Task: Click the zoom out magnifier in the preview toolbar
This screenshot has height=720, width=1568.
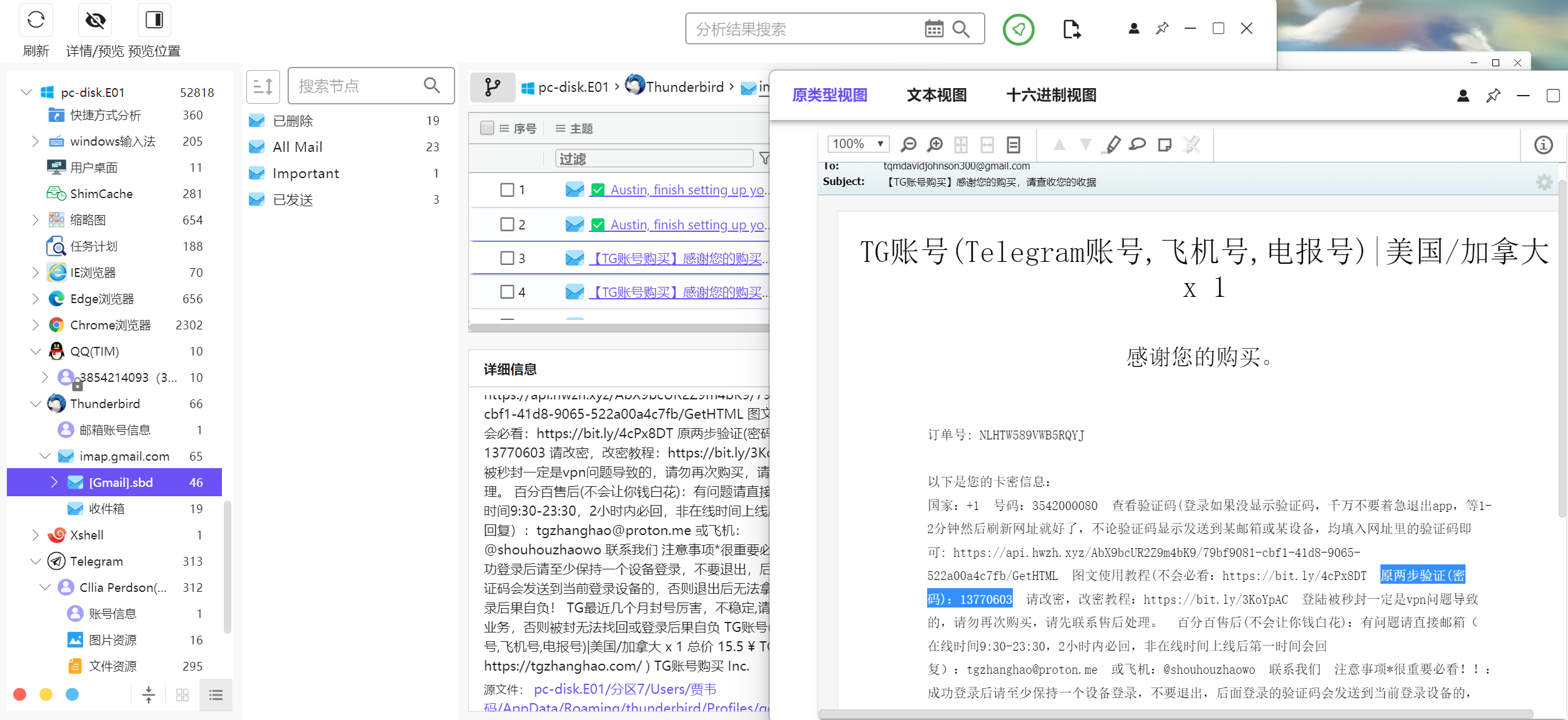Action: [x=908, y=144]
